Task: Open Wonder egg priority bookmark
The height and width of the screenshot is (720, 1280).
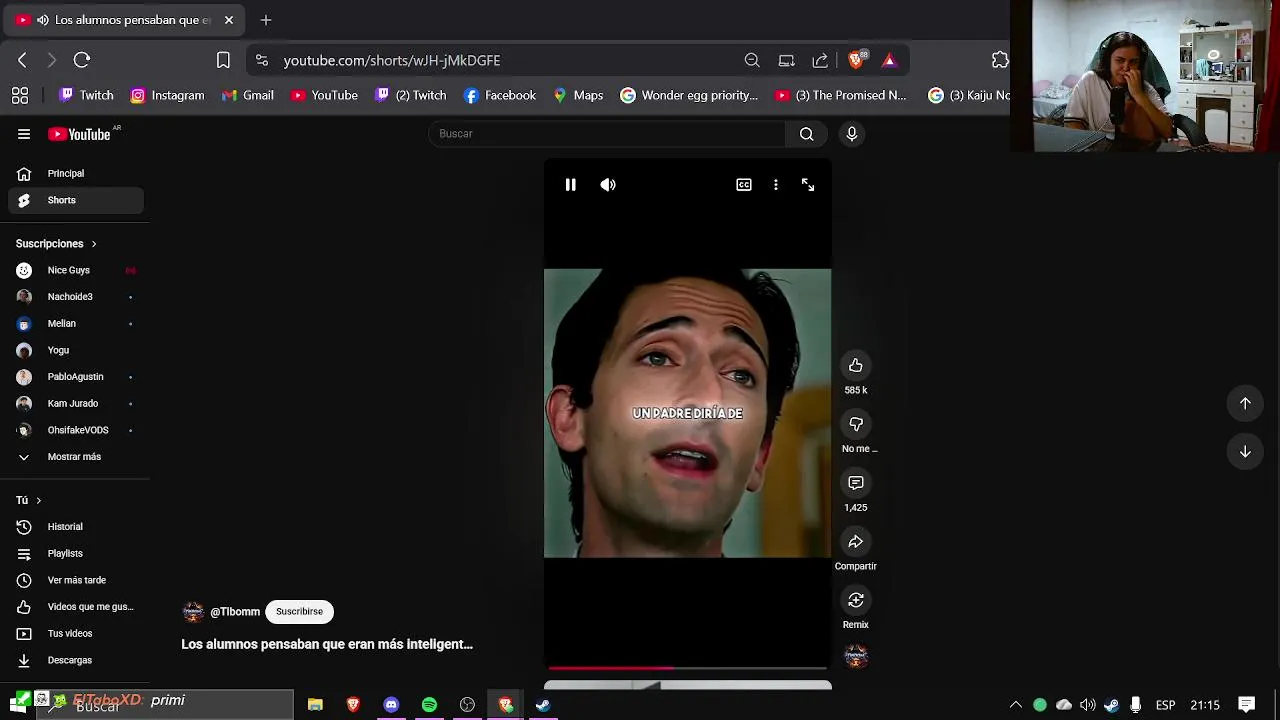Action: (689, 95)
